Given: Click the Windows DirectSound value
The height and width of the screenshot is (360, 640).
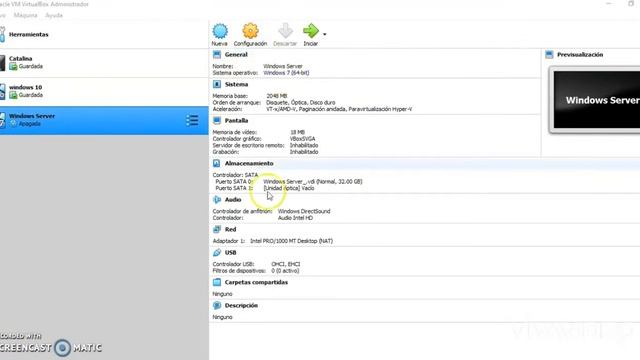Looking at the screenshot, I should click(x=304, y=211).
